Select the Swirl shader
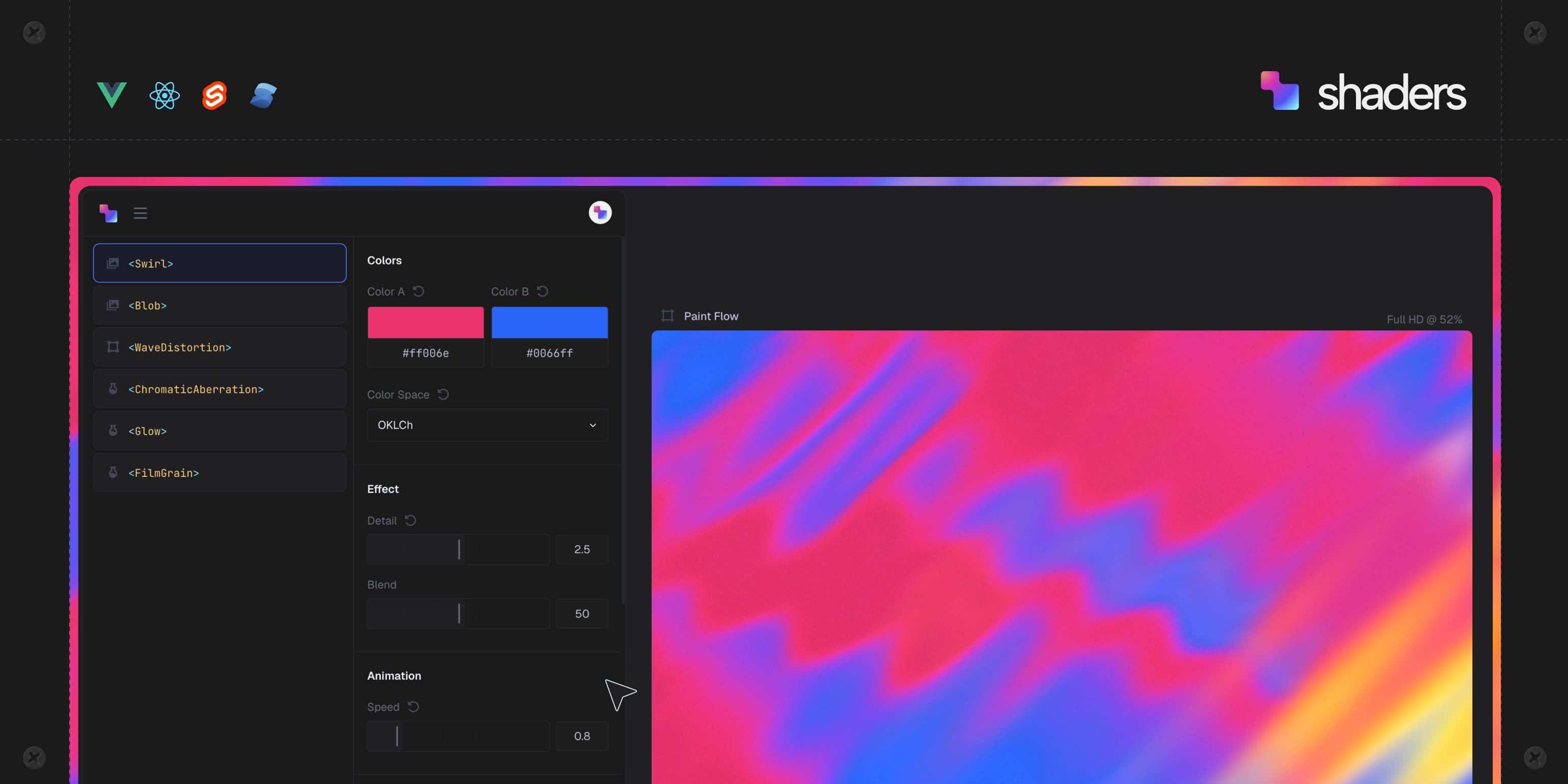 [219, 263]
